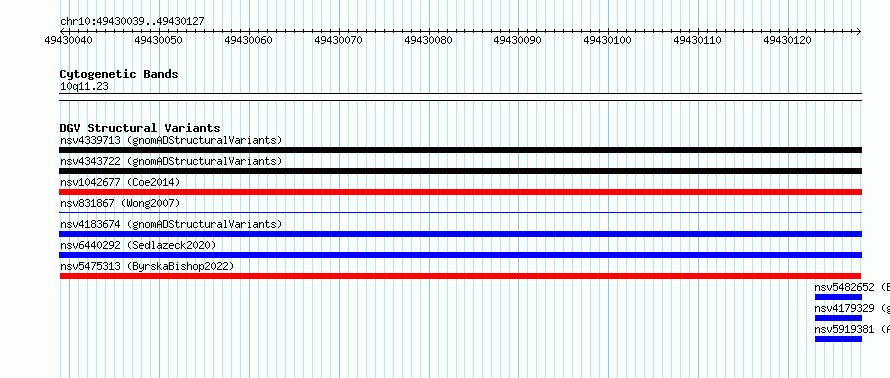
Task: Click the short blue bar under nsv4179329
Action: [838, 318]
